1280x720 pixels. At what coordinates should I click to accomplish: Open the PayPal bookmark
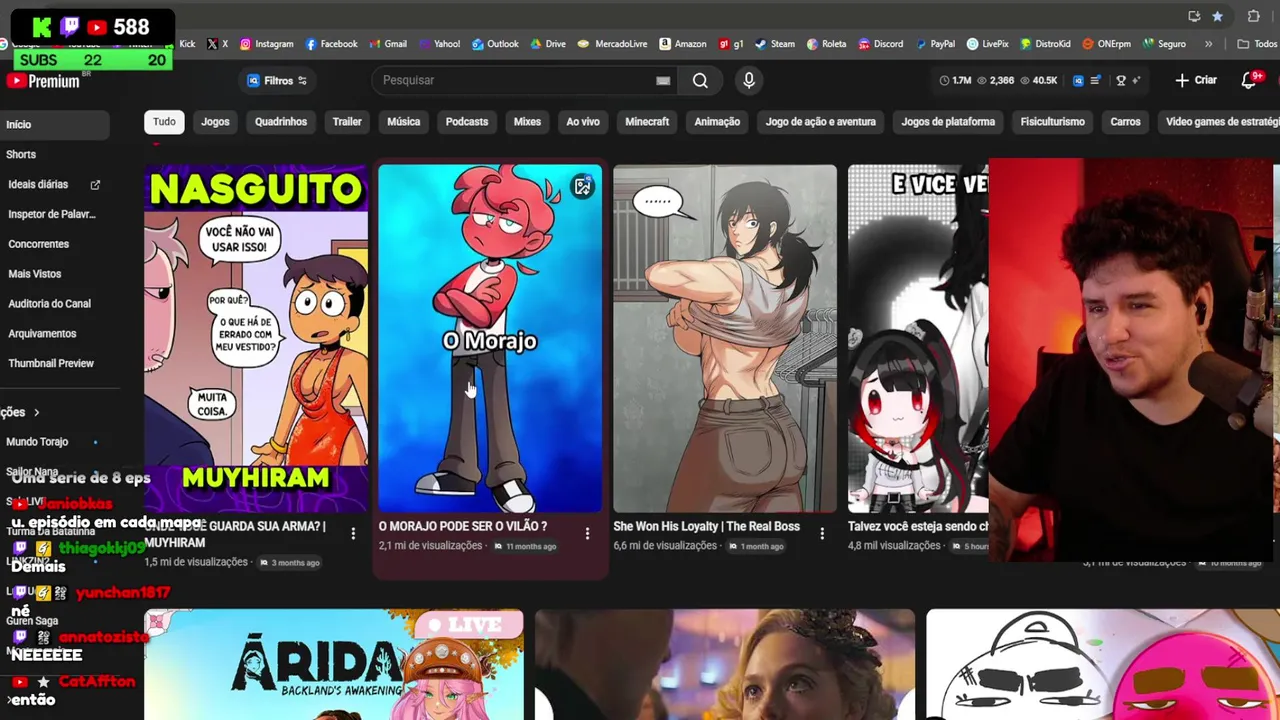(x=934, y=44)
